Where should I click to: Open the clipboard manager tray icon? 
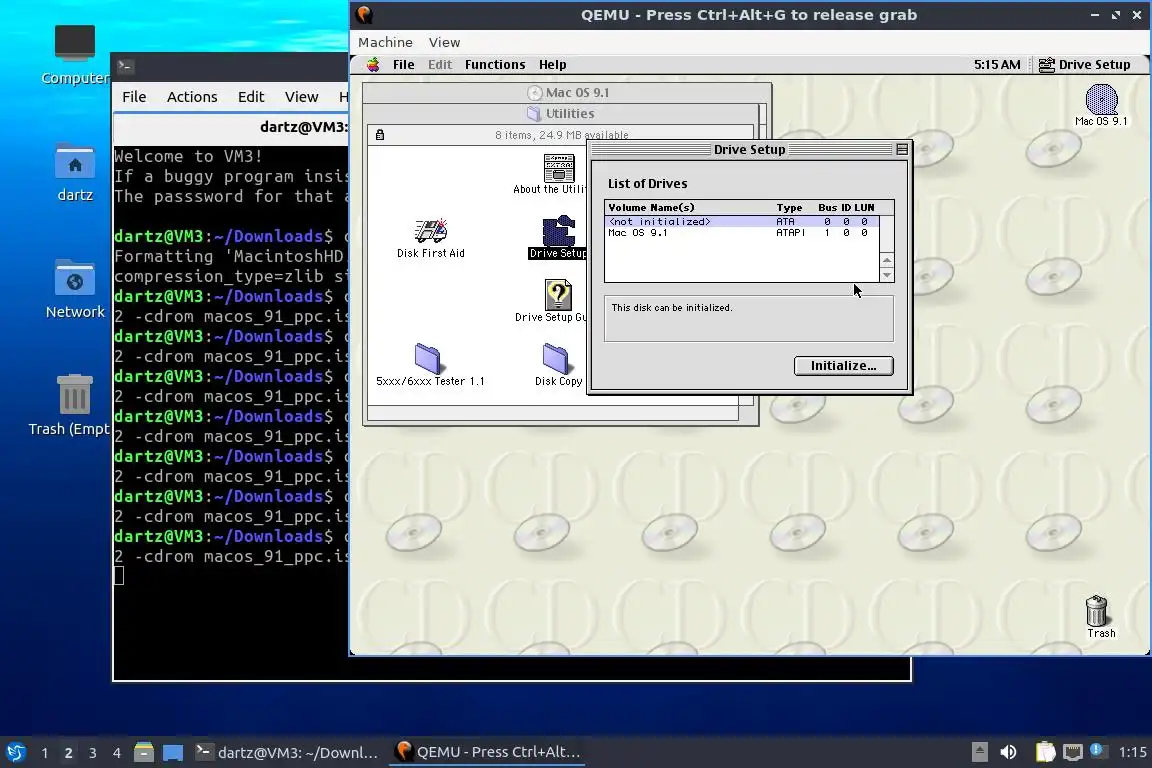point(1045,752)
